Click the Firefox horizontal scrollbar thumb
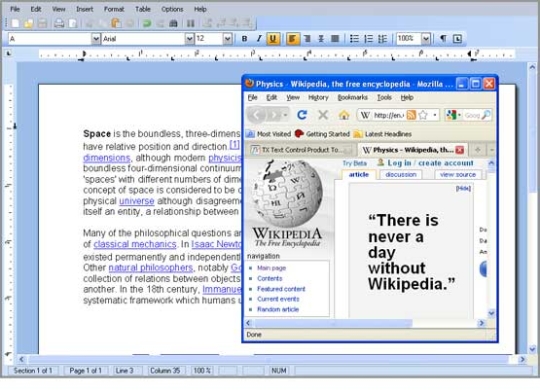 click(333, 323)
